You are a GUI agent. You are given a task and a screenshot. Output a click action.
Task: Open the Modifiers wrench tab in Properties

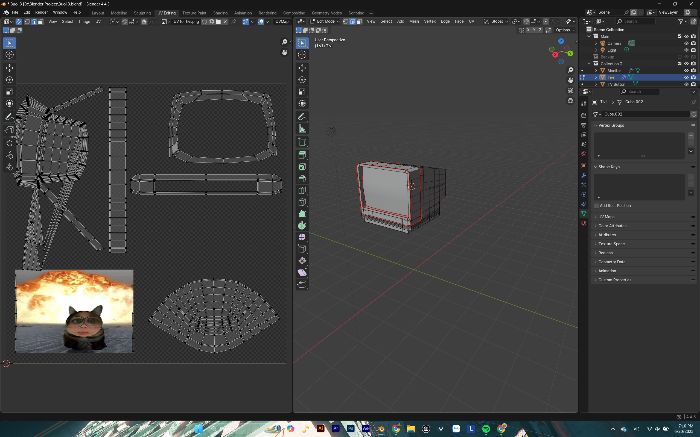tap(583, 175)
